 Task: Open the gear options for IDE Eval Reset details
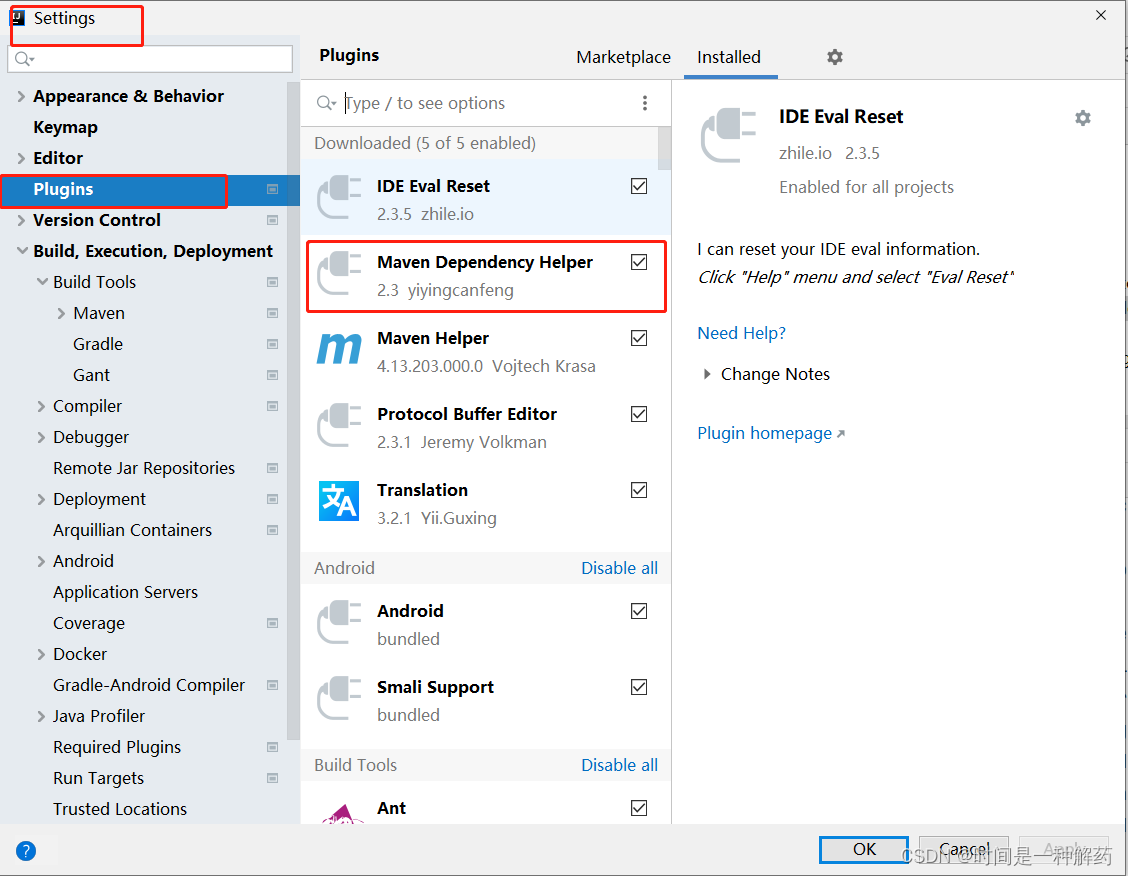1083,118
